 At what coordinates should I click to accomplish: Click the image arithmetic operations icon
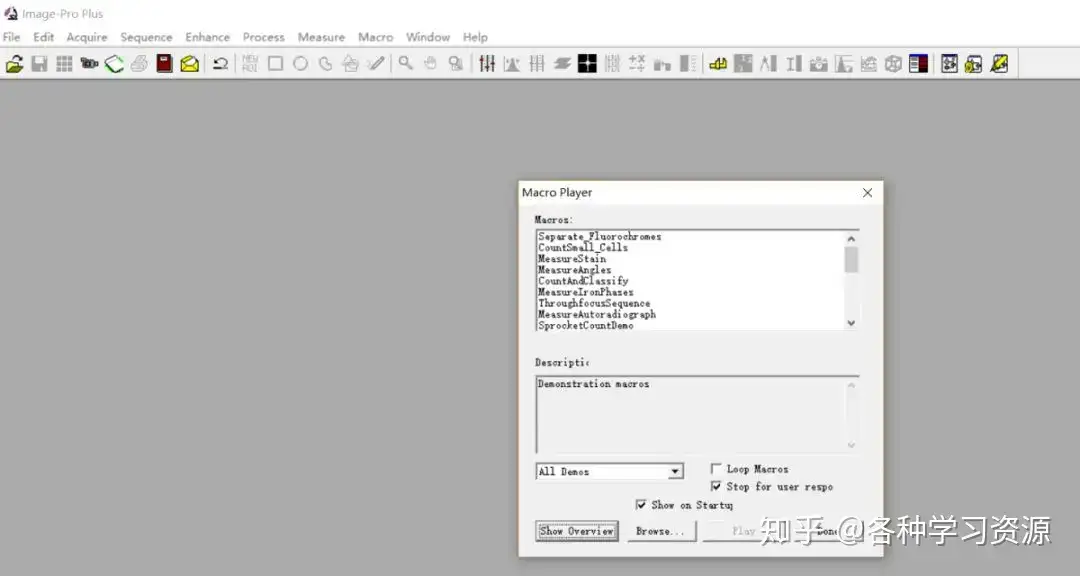pyautogui.click(x=637, y=64)
